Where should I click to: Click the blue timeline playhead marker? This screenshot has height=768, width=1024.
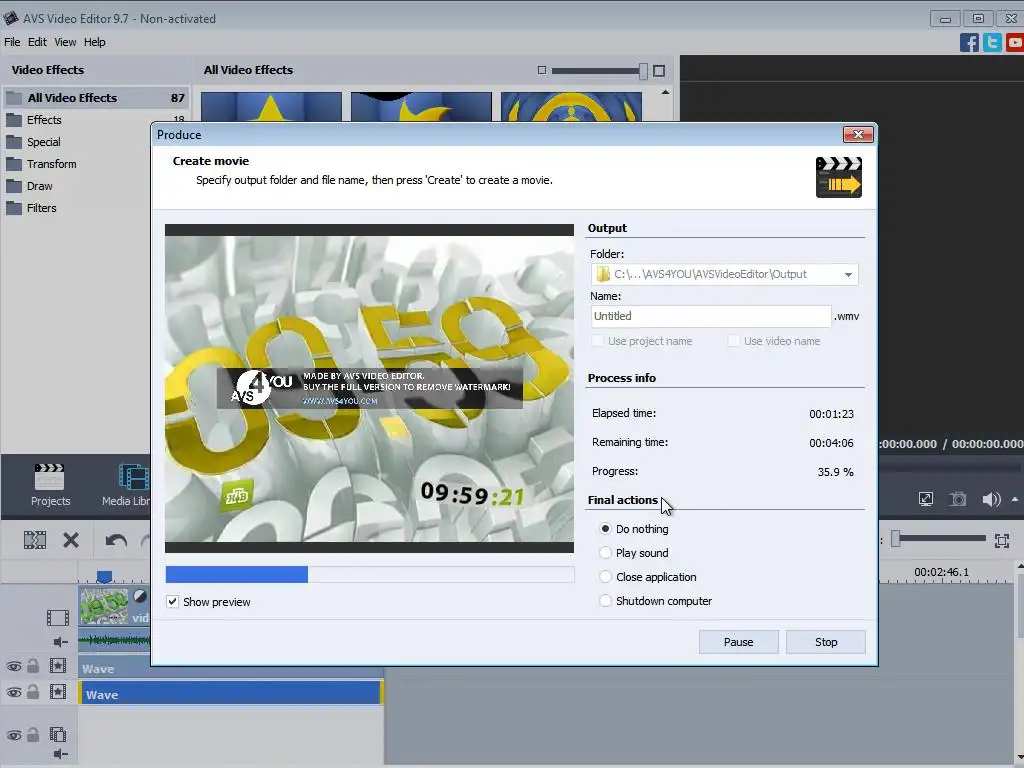tap(104, 577)
